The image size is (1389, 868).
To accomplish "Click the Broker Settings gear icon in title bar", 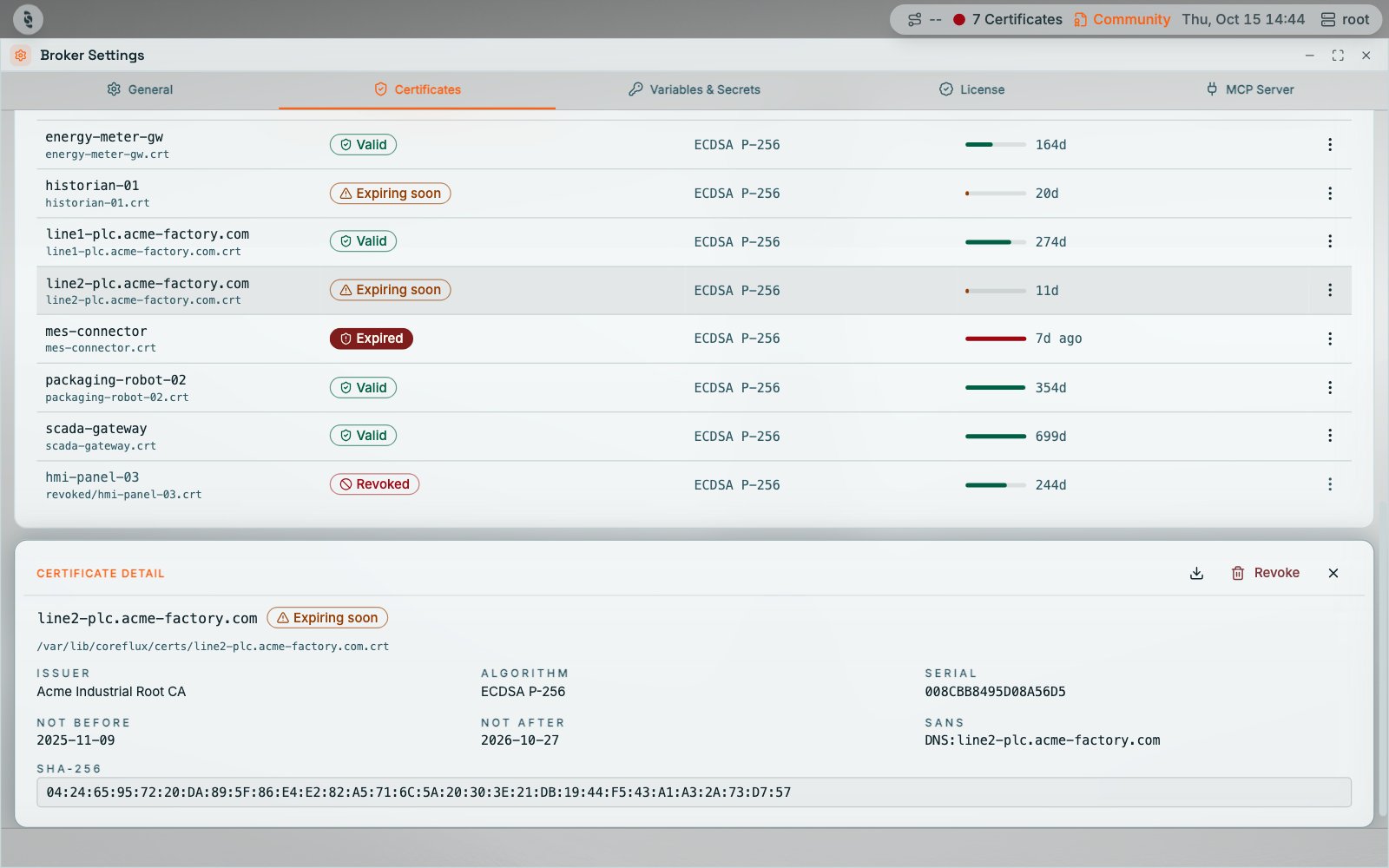I will 21,55.
